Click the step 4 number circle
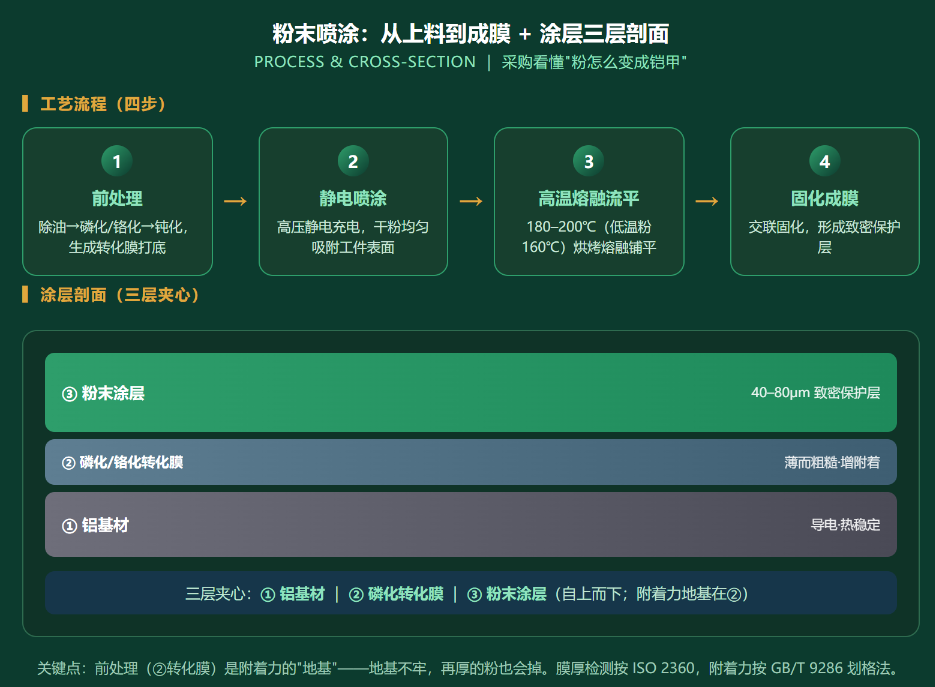The image size is (935, 687). [825, 161]
